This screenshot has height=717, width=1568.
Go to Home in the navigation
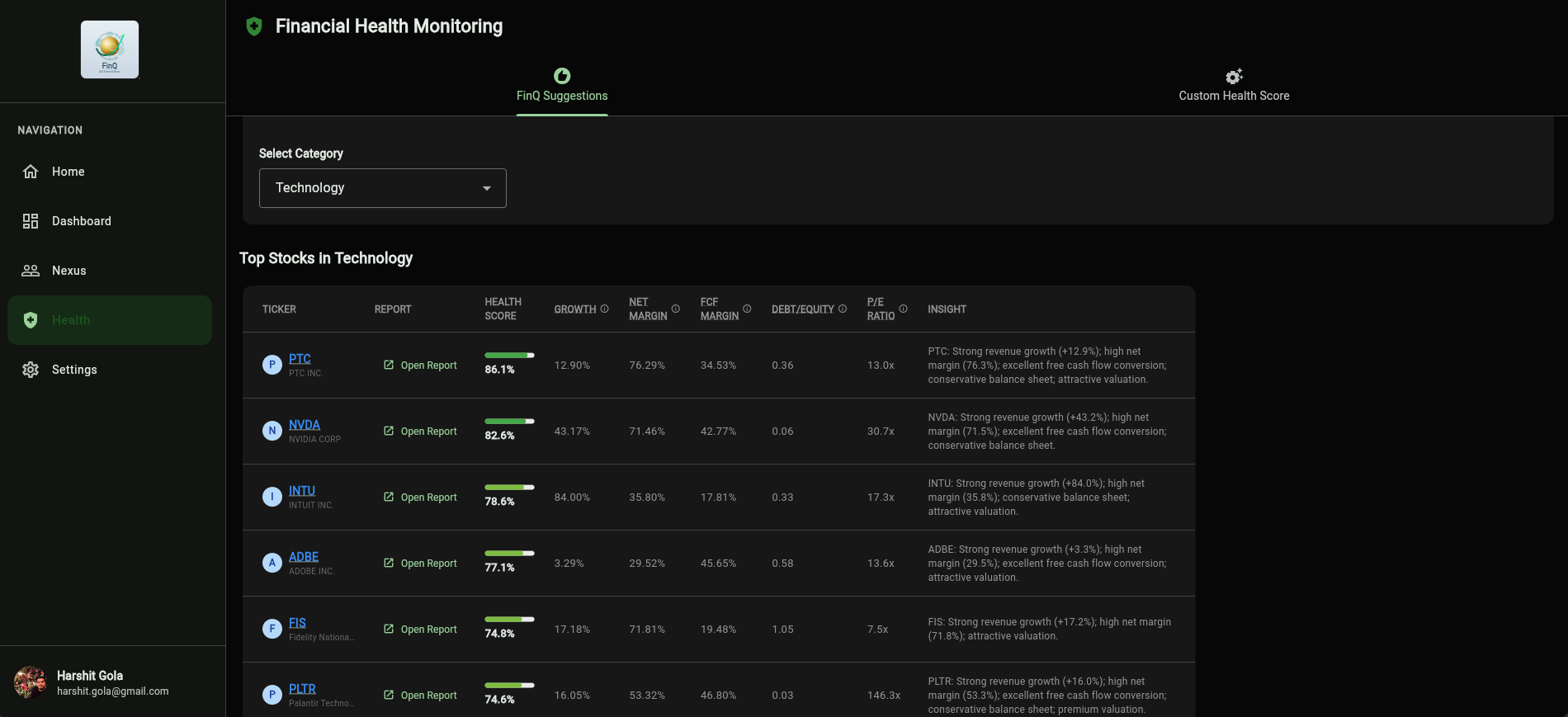click(110, 172)
